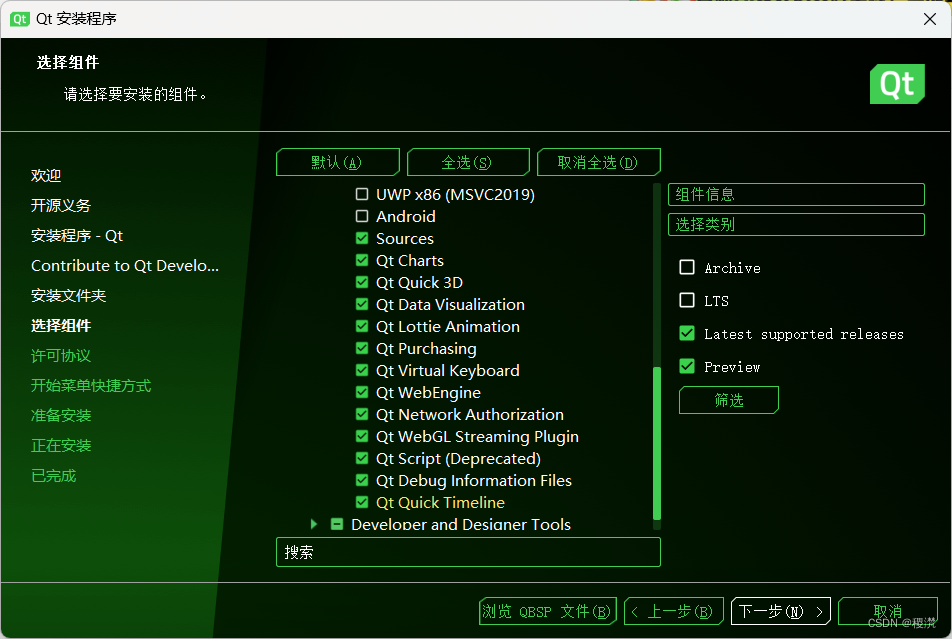Click the 取消全选(D) deselect all button
This screenshot has height=639, width=952.
coord(599,162)
